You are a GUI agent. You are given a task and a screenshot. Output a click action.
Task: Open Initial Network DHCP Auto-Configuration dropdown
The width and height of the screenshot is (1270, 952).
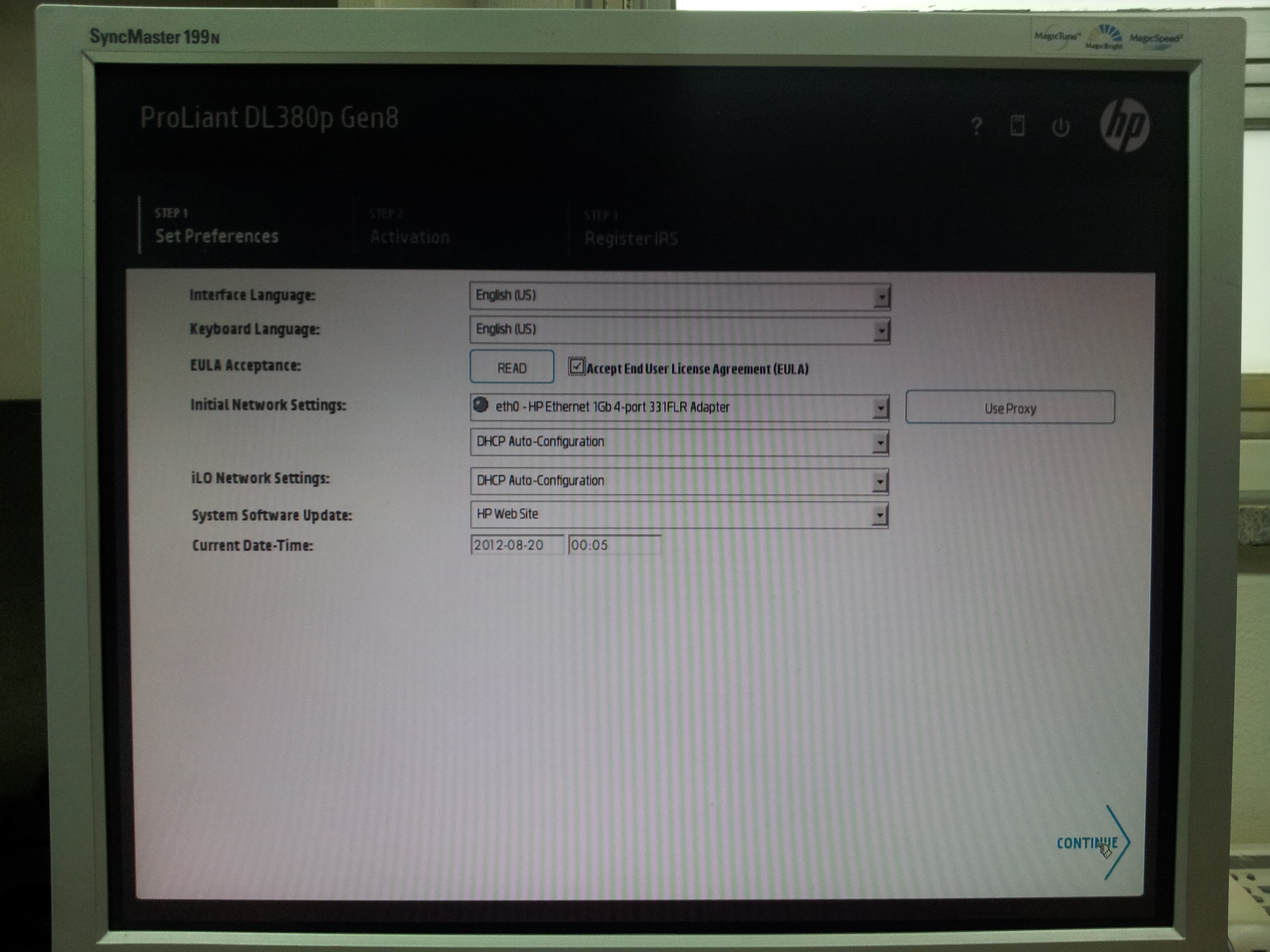(680, 442)
